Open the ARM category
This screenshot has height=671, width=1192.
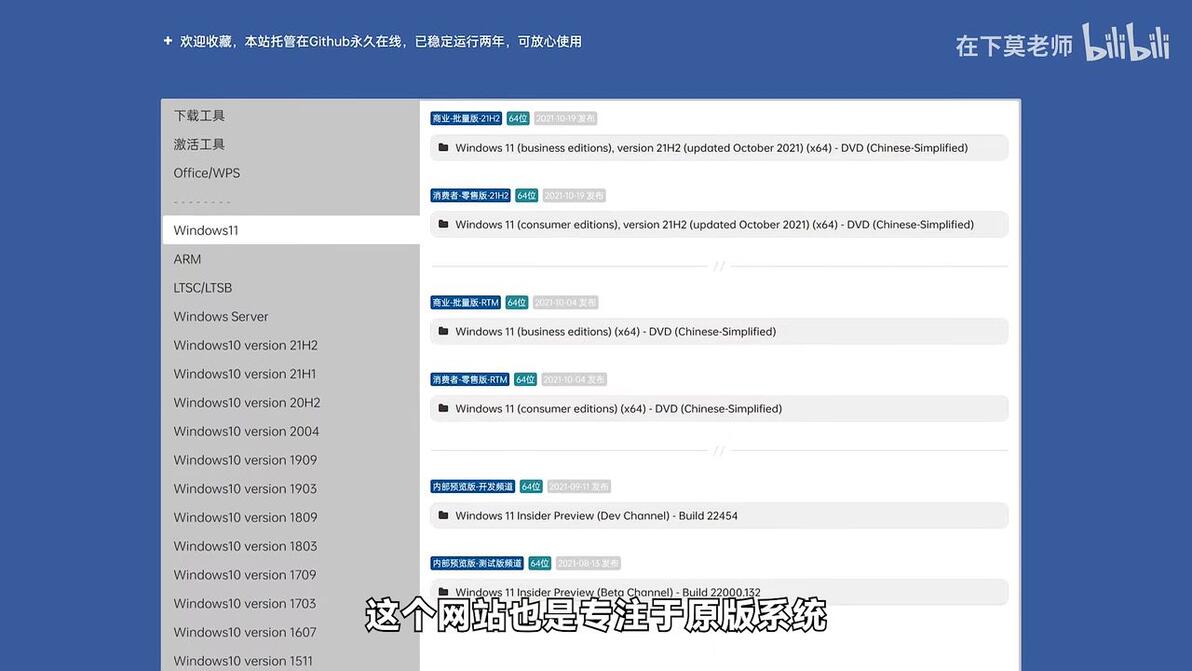click(x=290, y=259)
